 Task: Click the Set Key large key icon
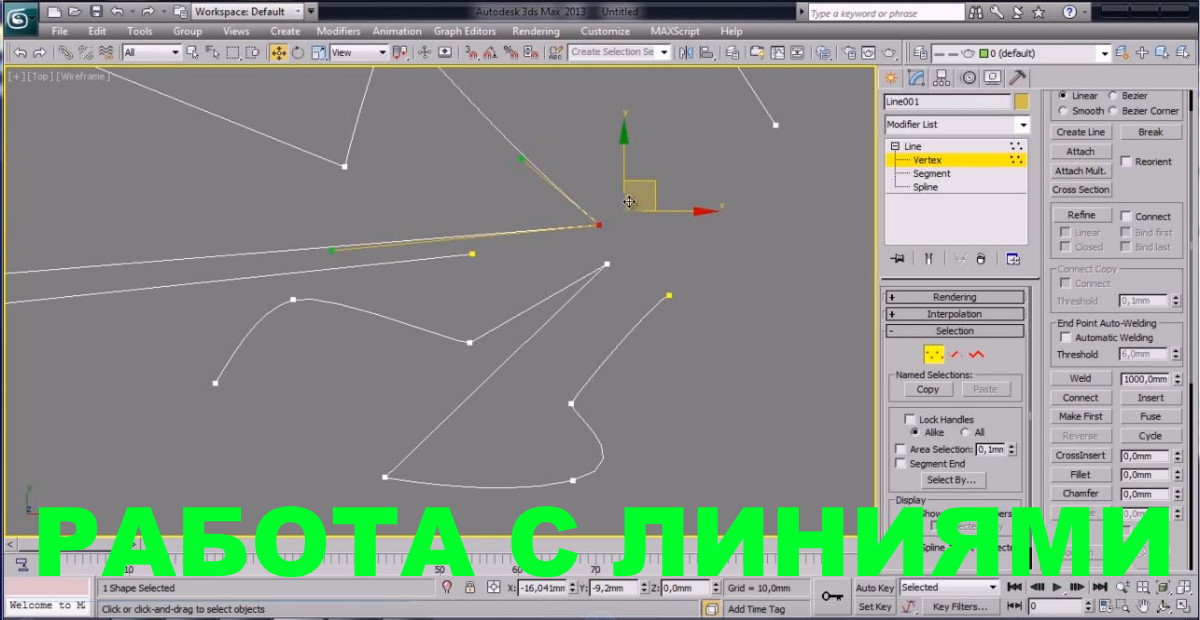pyautogui.click(x=832, y=596)
